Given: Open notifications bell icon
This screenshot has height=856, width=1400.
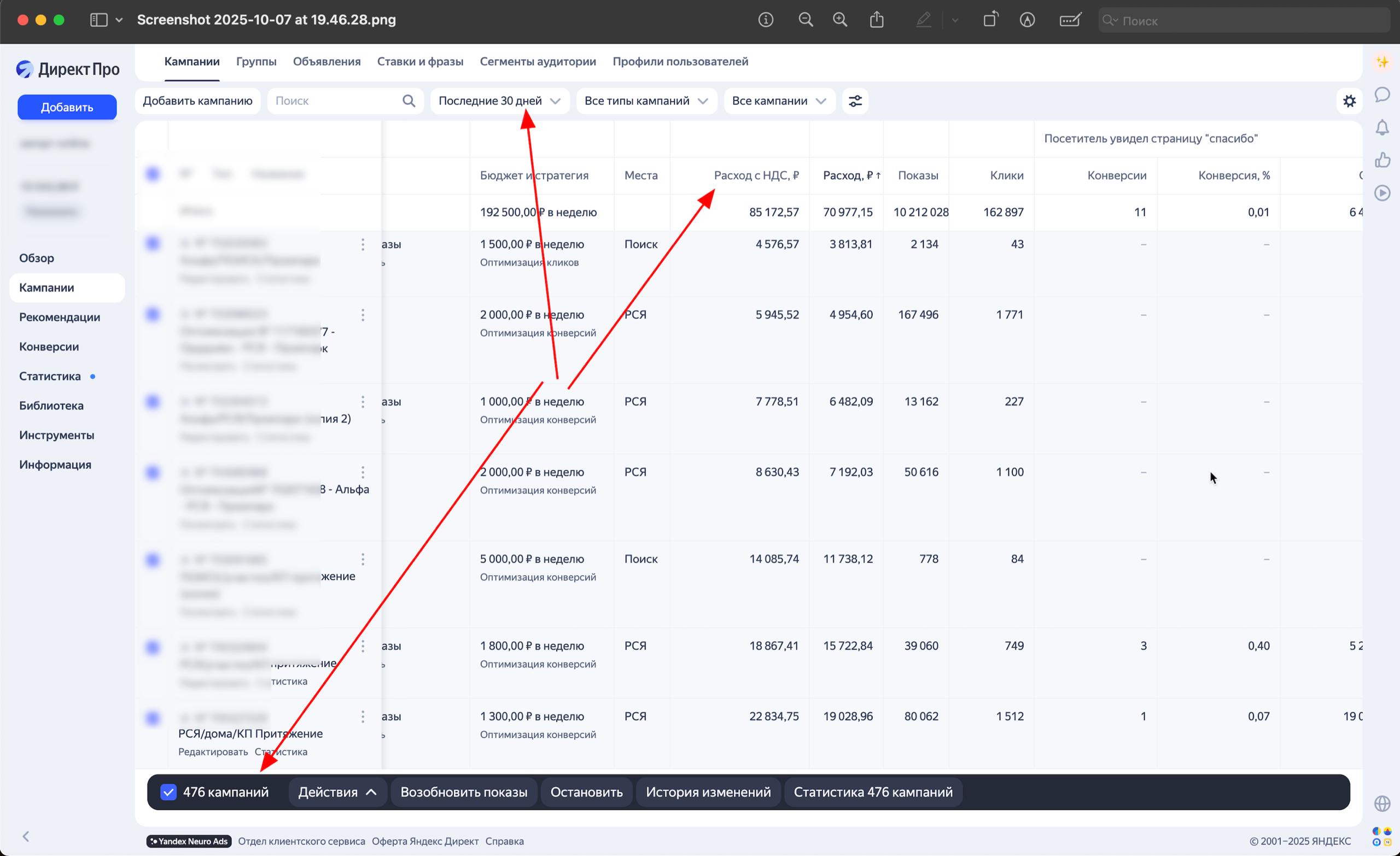Looking at the screenshot, I should [x=1382, y=127].
